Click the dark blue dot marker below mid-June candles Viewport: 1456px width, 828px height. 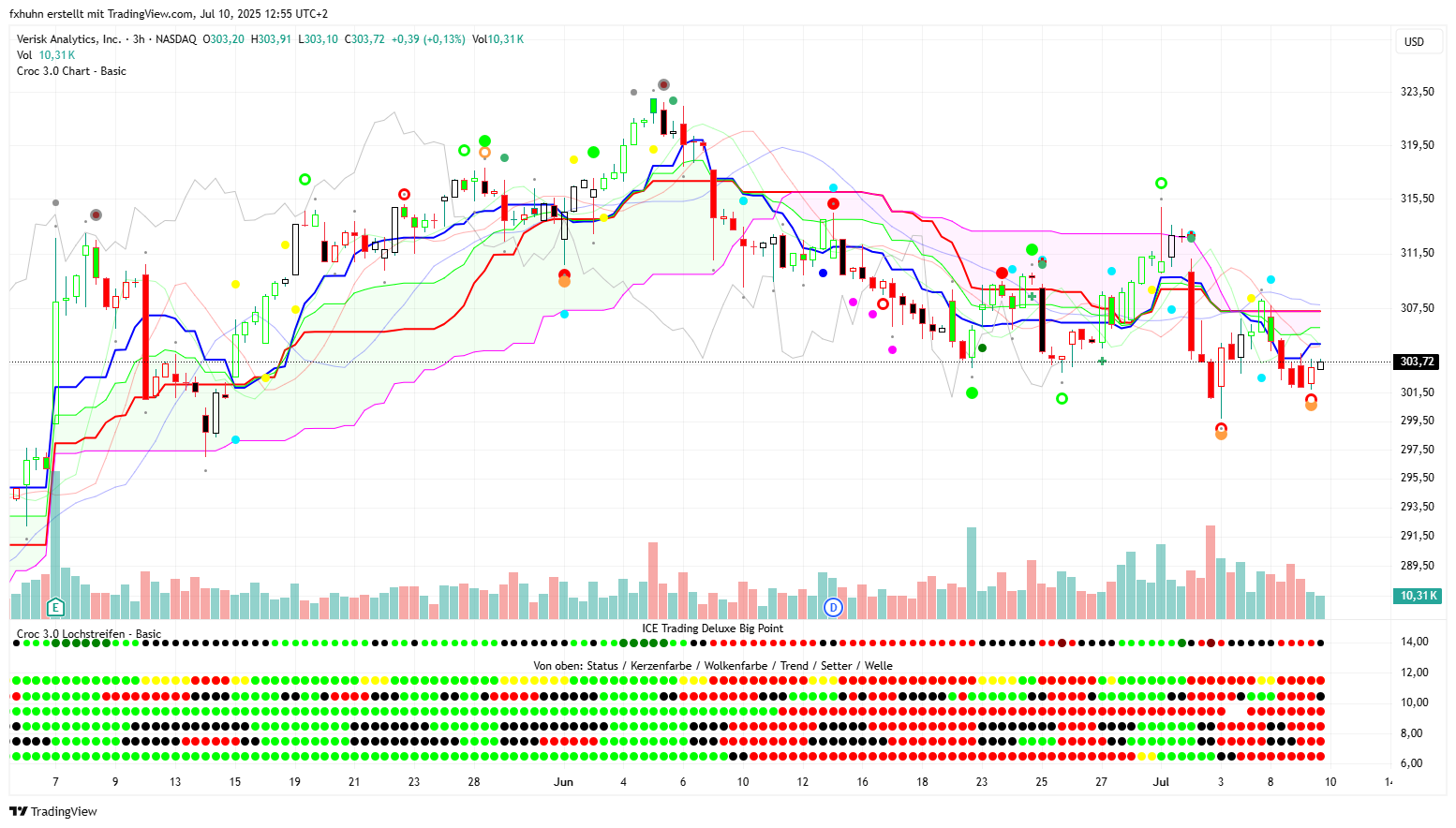823,273
